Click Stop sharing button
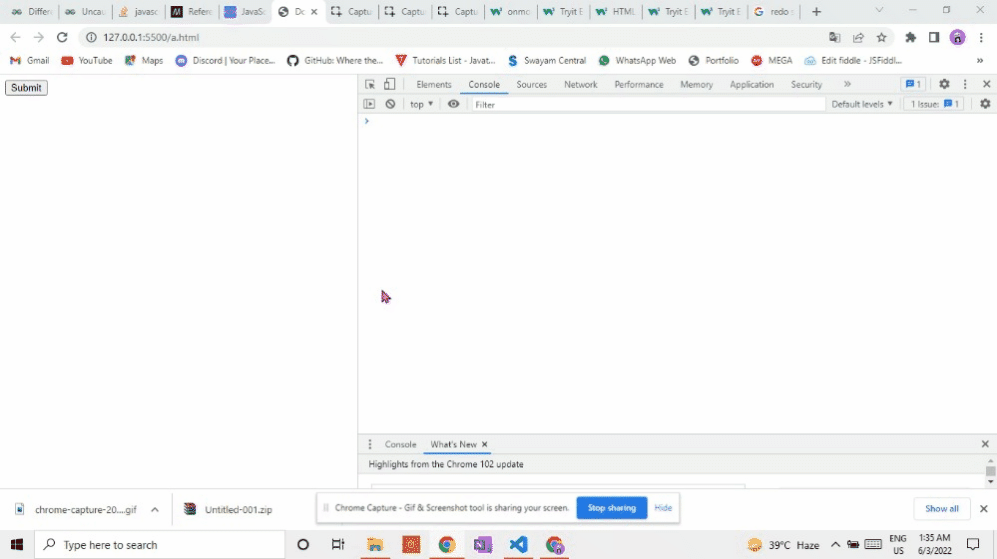The image size is (997, 559). click(x=612, y=507)
